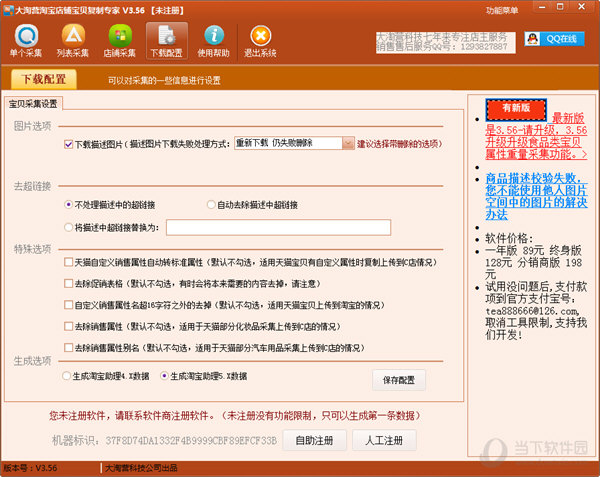The height and width of the screenshot is (477, 600).
Task: Click 可以对采集的一些信息进行设置 description text
Action: 164,80
